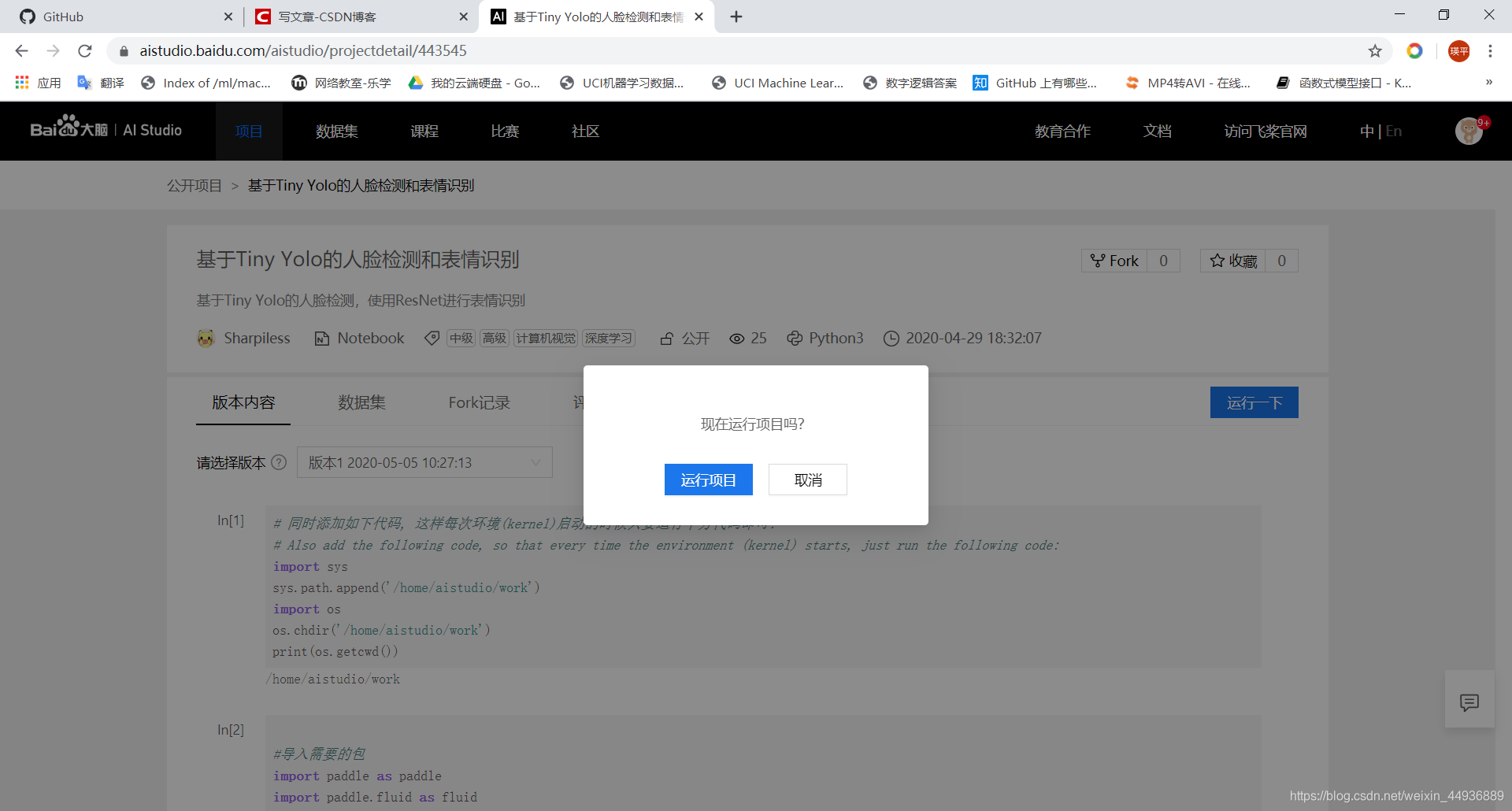Open the feedback chat icon
Screen dimensions: 1512x811
pos(1469,702)
